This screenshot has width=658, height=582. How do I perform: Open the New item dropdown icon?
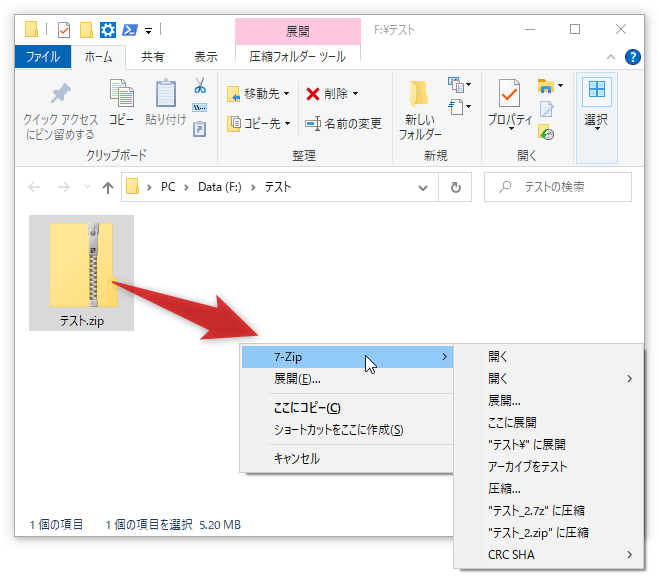(459, 85)
